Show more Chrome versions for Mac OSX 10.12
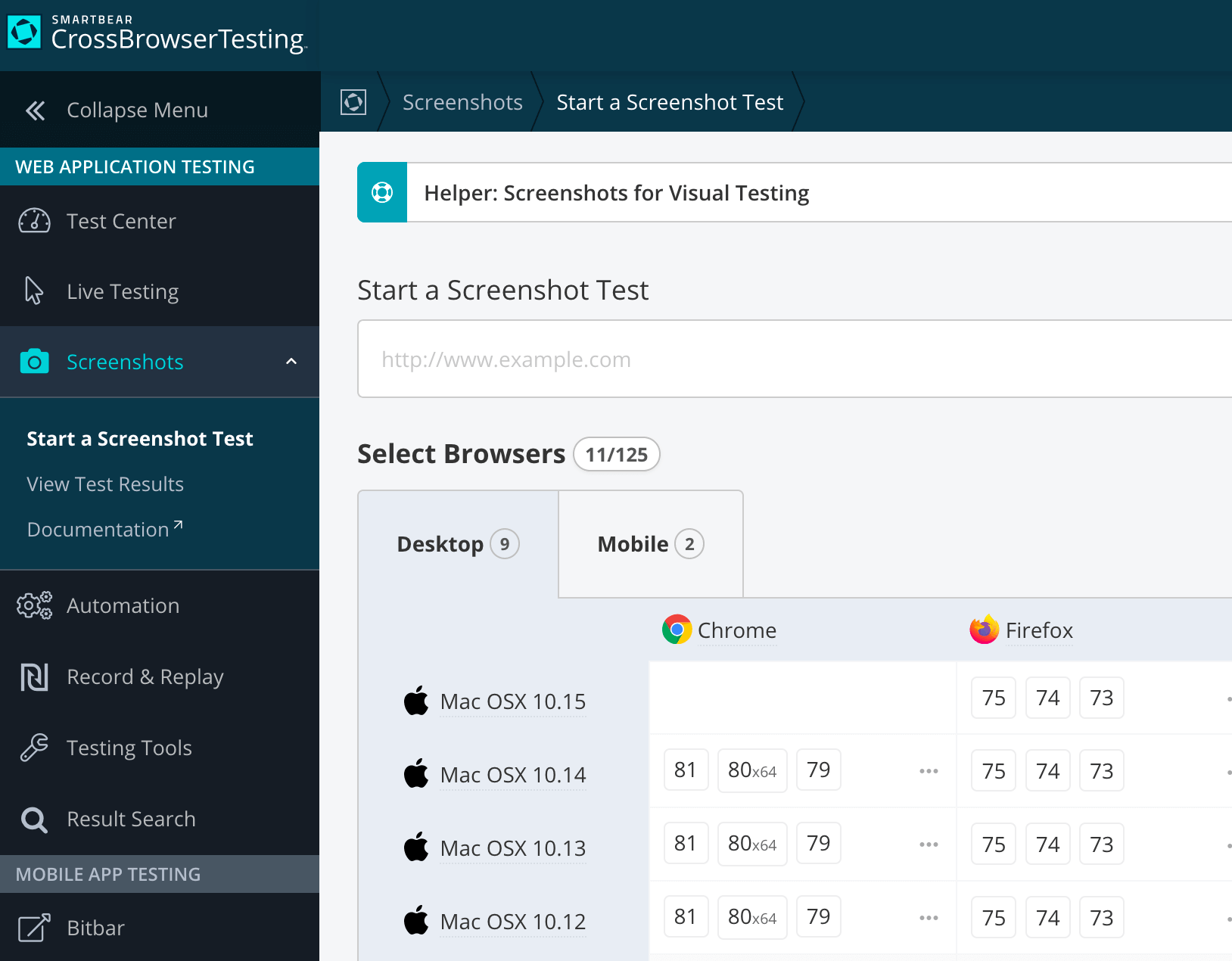 point(929,918)
